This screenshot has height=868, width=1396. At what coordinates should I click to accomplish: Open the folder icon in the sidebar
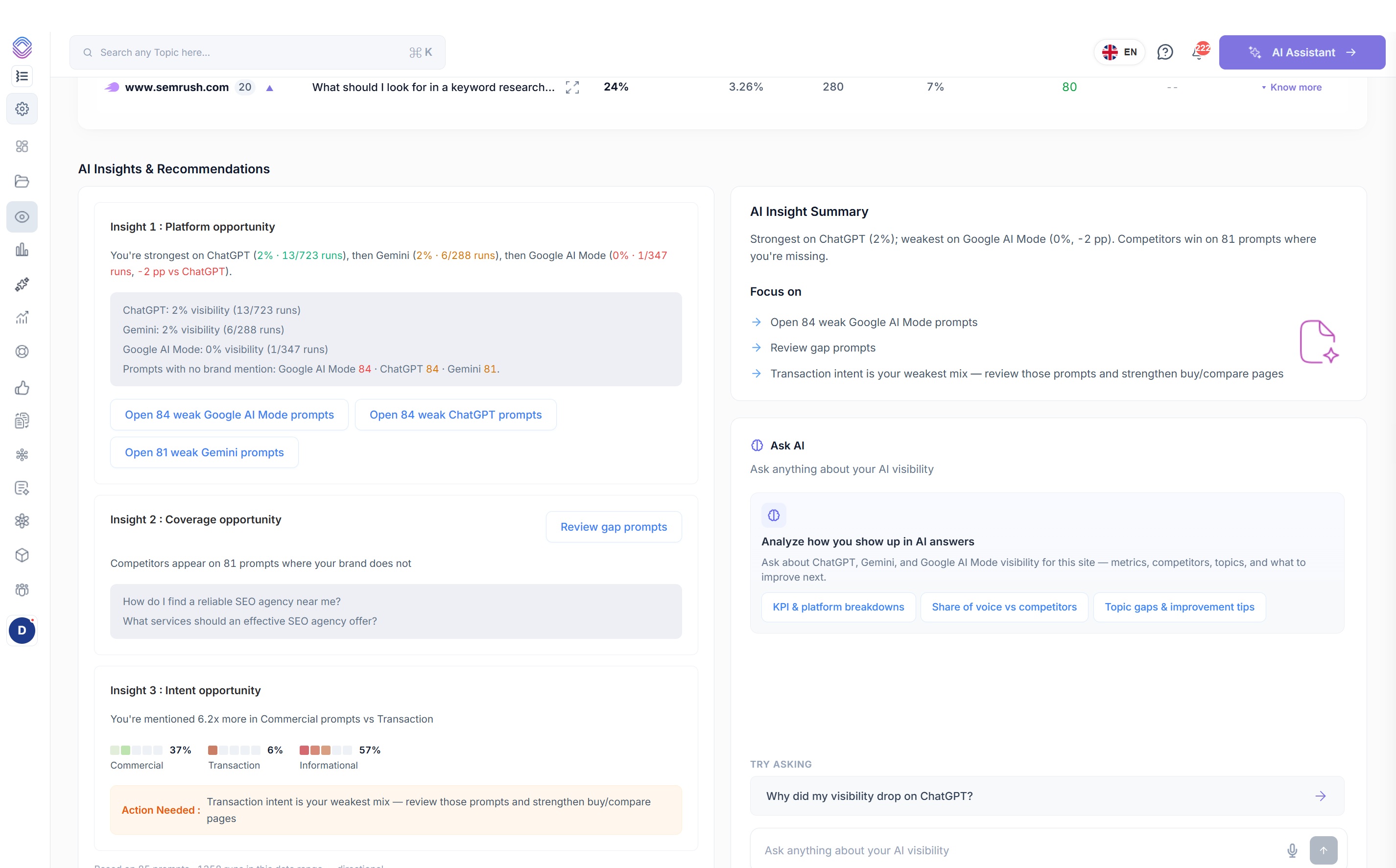point(22,182)
